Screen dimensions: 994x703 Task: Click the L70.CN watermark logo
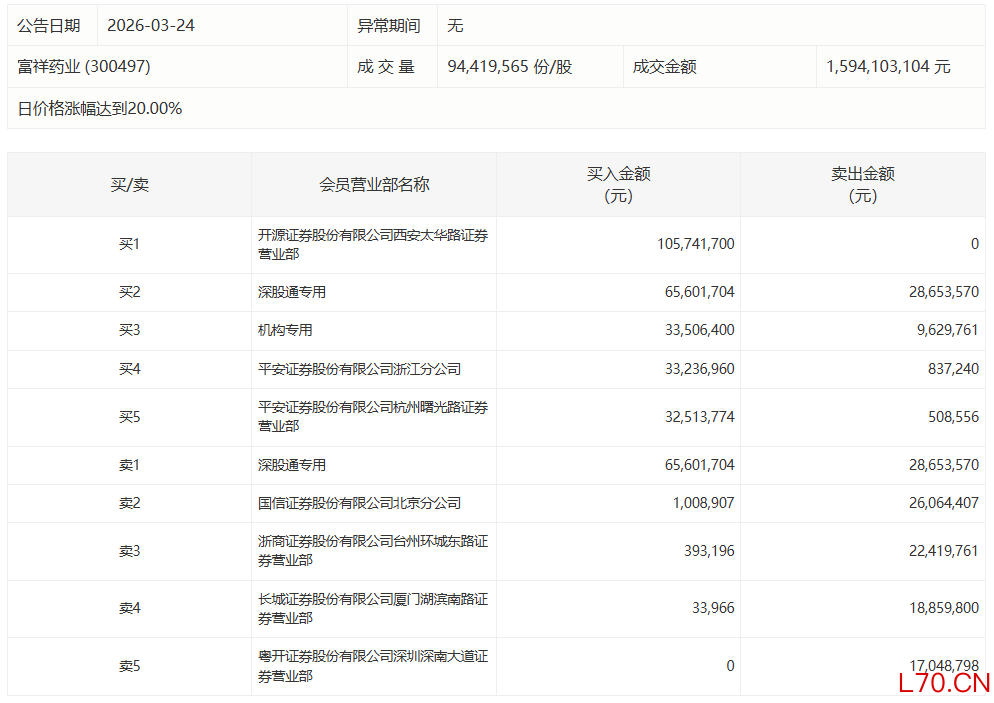point(943,683)
